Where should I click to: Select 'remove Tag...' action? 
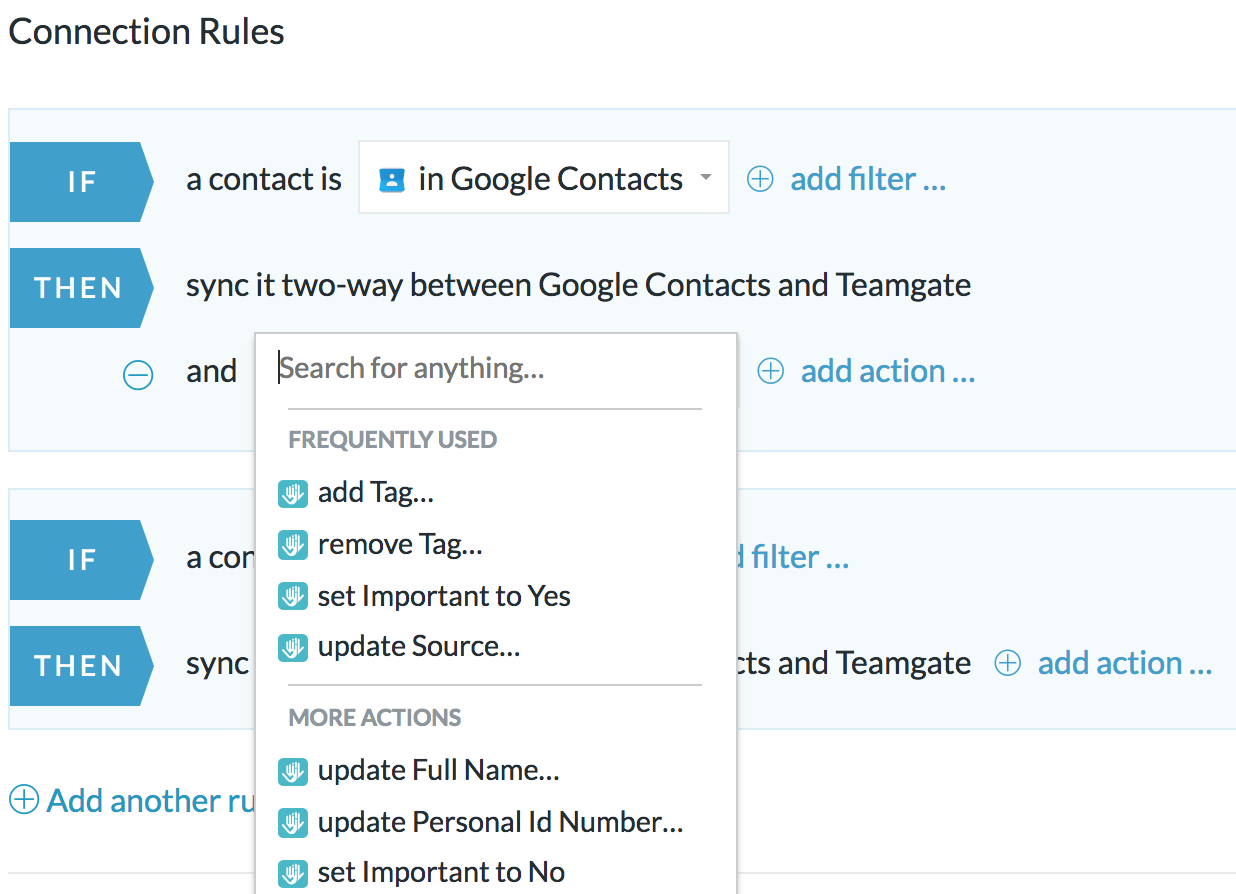pyautogui.click(x=400, y=544)
